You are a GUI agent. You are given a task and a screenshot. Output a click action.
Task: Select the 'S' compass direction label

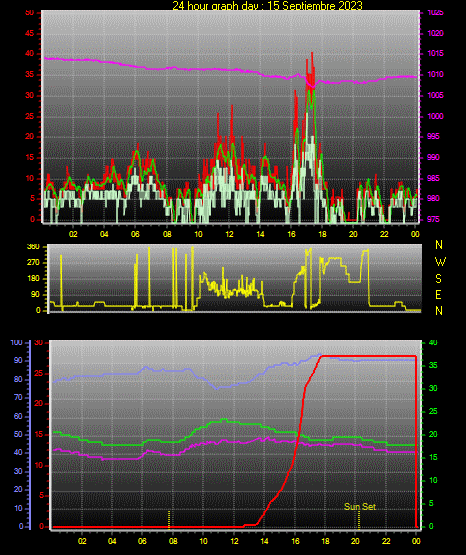pos(439,279)
